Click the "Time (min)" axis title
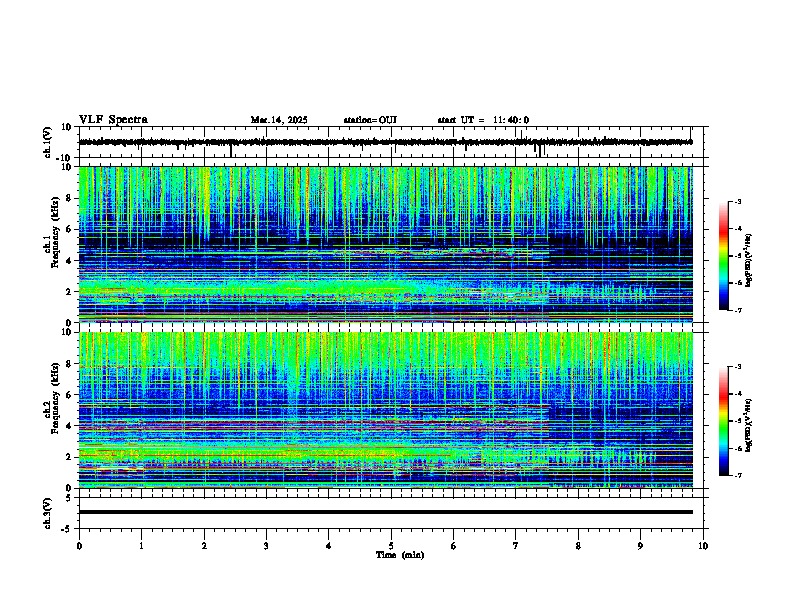Screen dimensions: 792x612 pos(400,555)
